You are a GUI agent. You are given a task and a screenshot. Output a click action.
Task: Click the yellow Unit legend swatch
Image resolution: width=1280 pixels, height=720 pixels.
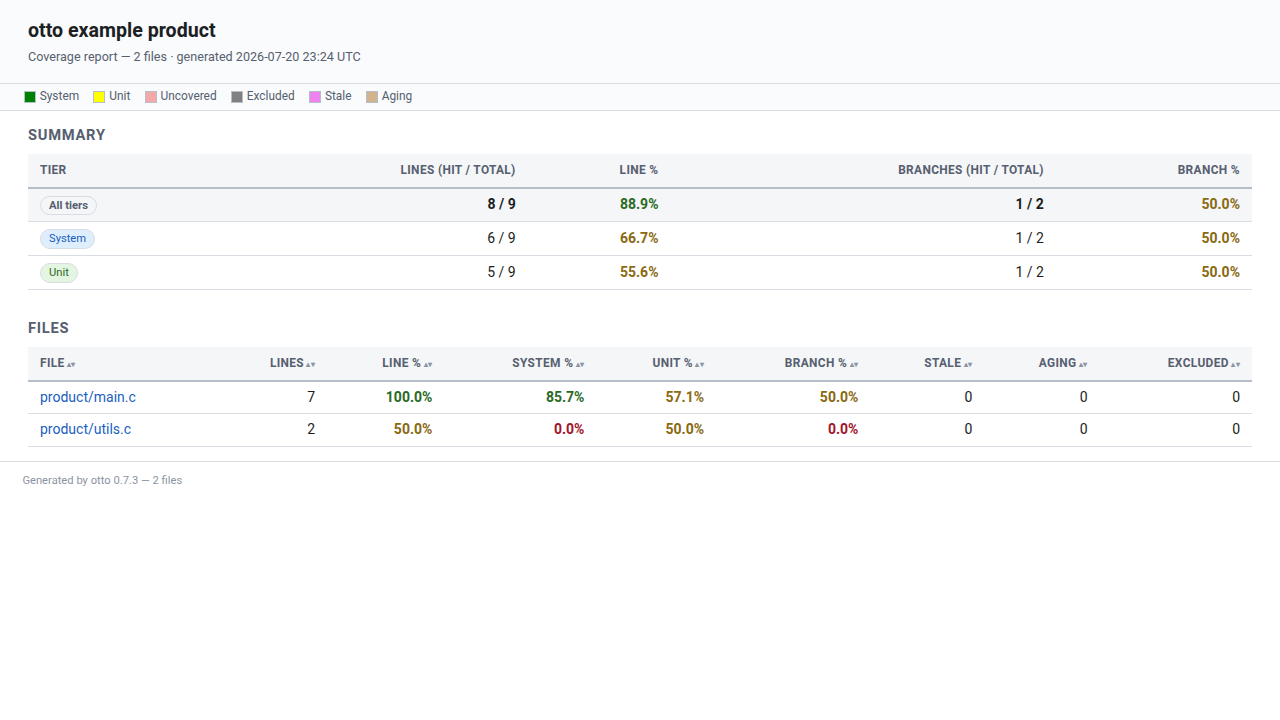(99, 97)
